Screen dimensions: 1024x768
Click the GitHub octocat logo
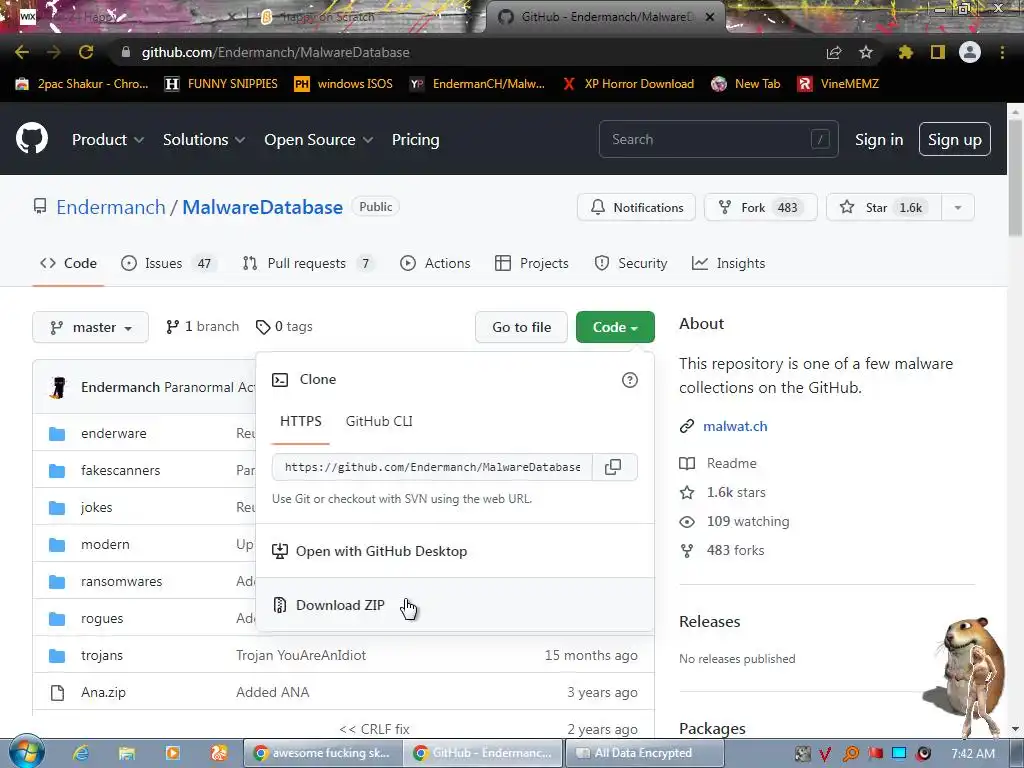click(x=31, y=138)
